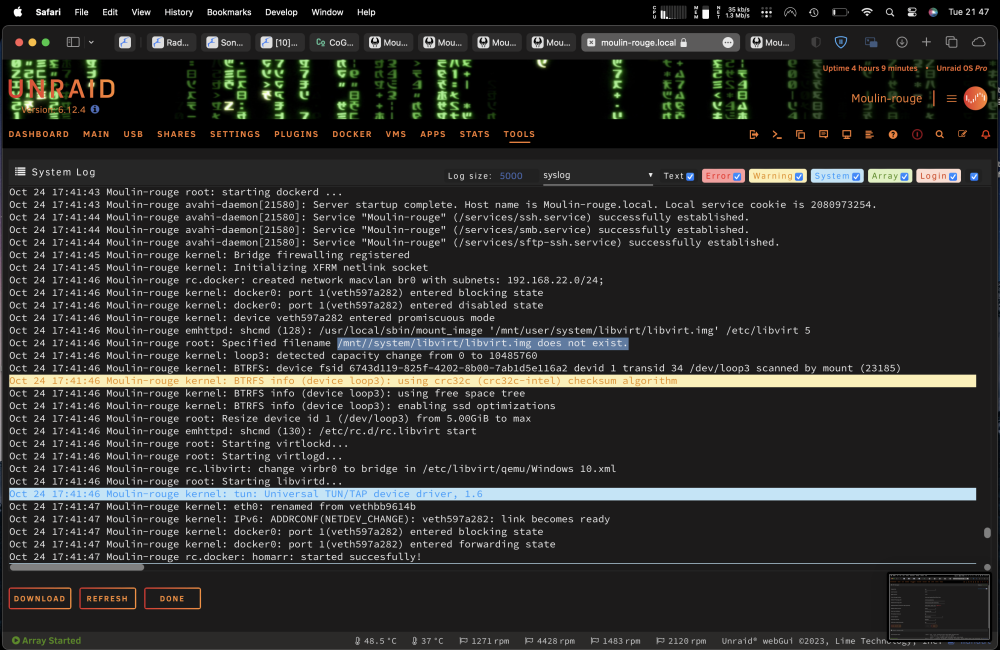Viewport: 1000px width, 650px height.
Task: Open the web terminal icon
Action: pos(777,135)
